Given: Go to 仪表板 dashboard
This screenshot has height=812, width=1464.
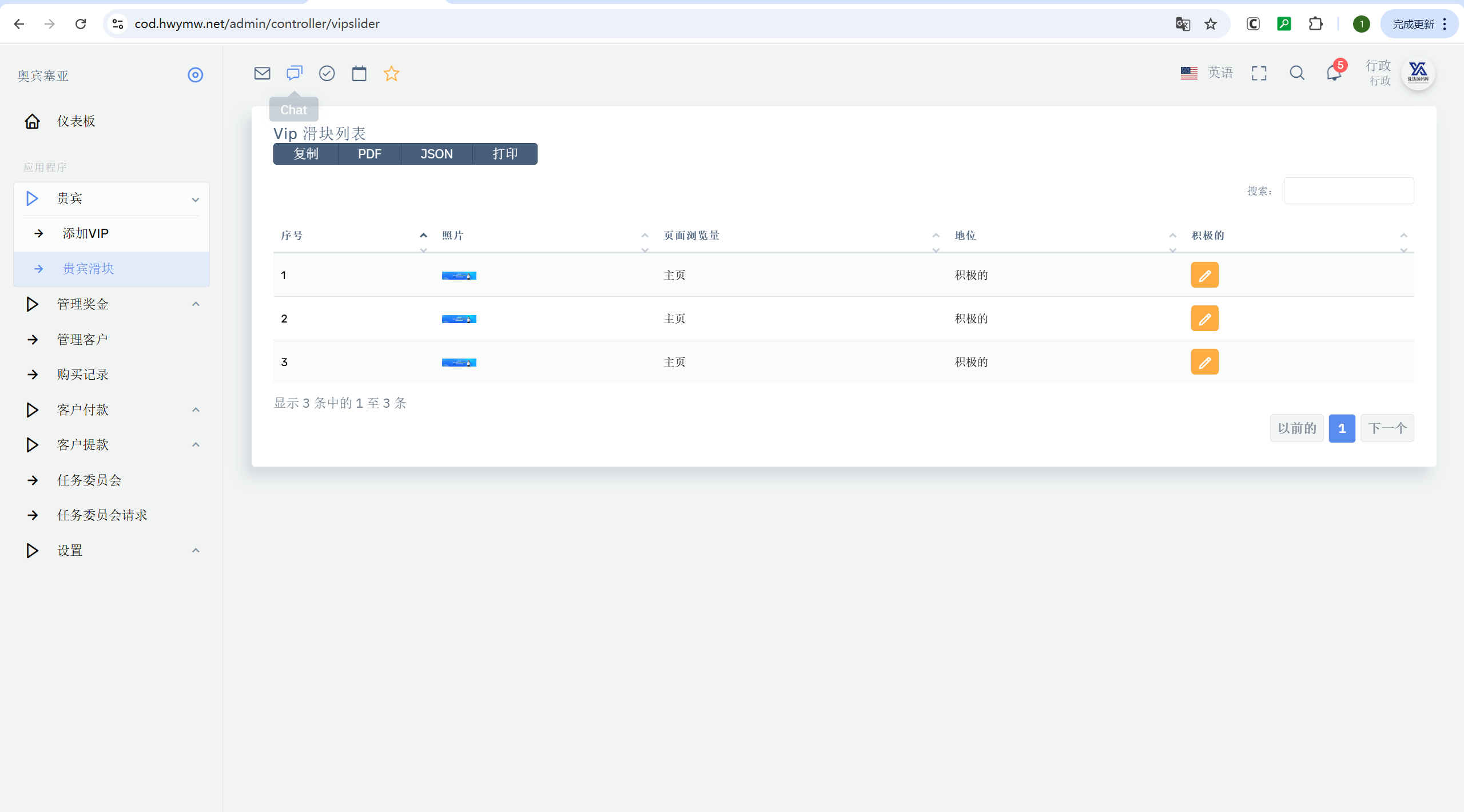Looking at the screenshot, I should (x=76, y=121).
